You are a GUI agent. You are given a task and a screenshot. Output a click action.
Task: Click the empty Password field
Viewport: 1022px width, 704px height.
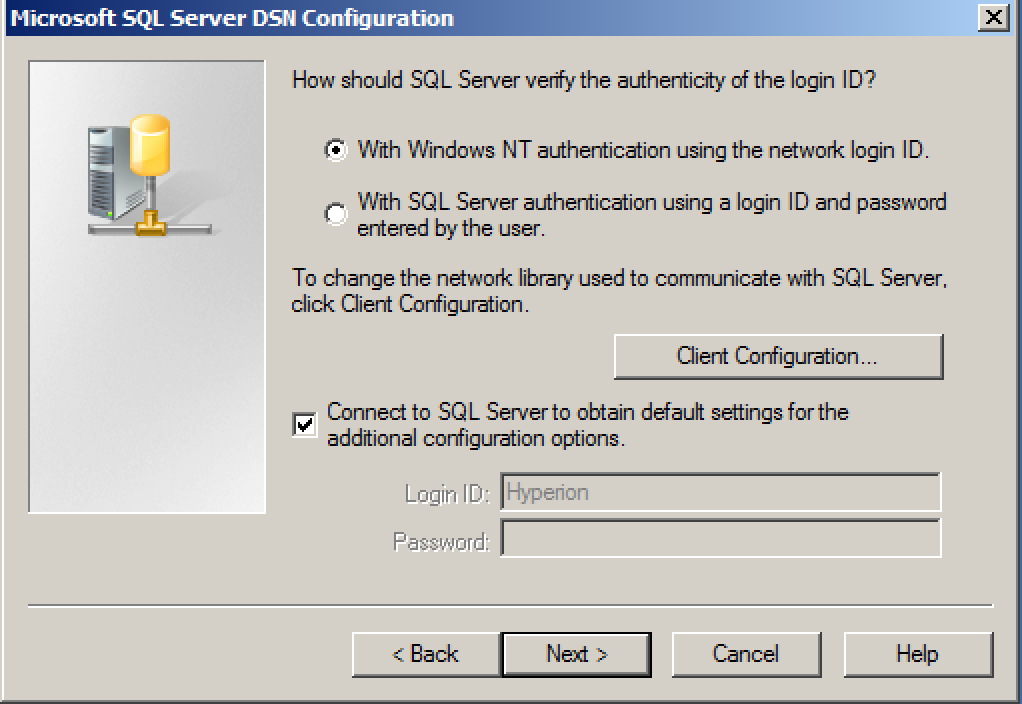721,538
